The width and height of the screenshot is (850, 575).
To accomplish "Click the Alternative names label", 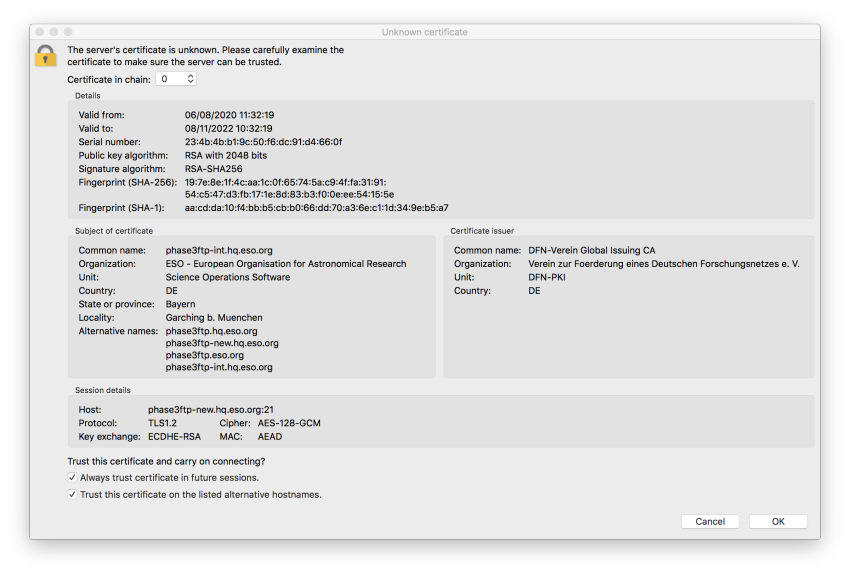I will pos(118,331).
